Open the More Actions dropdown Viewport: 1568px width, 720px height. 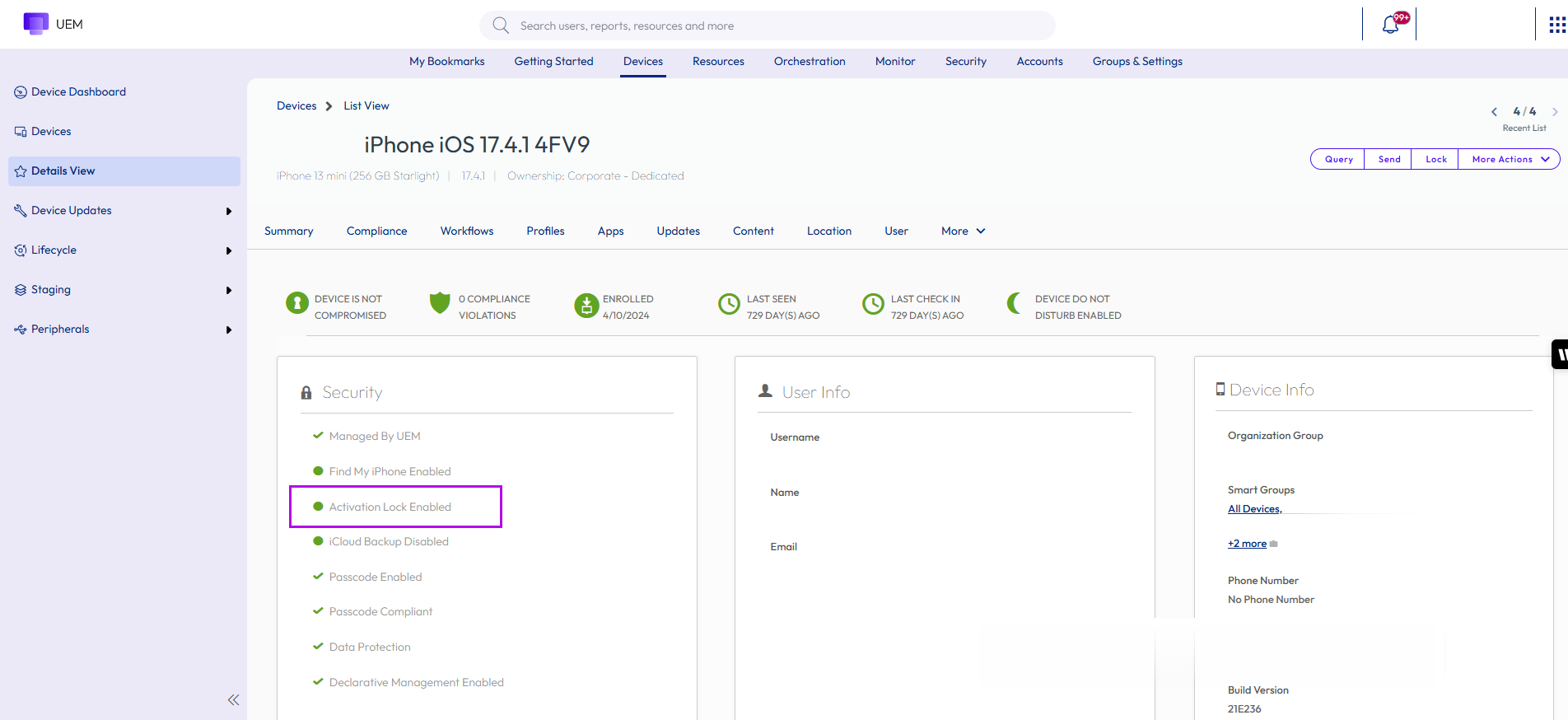tap(1509, 160)
